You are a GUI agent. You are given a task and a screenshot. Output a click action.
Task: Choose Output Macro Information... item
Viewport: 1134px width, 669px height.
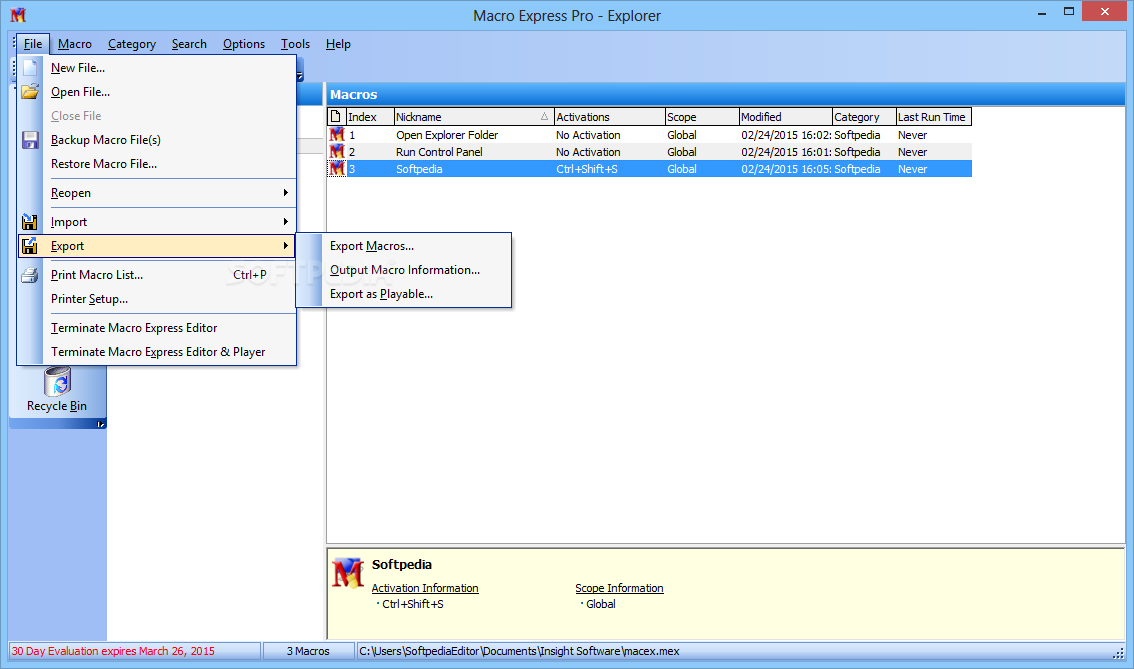404,270
